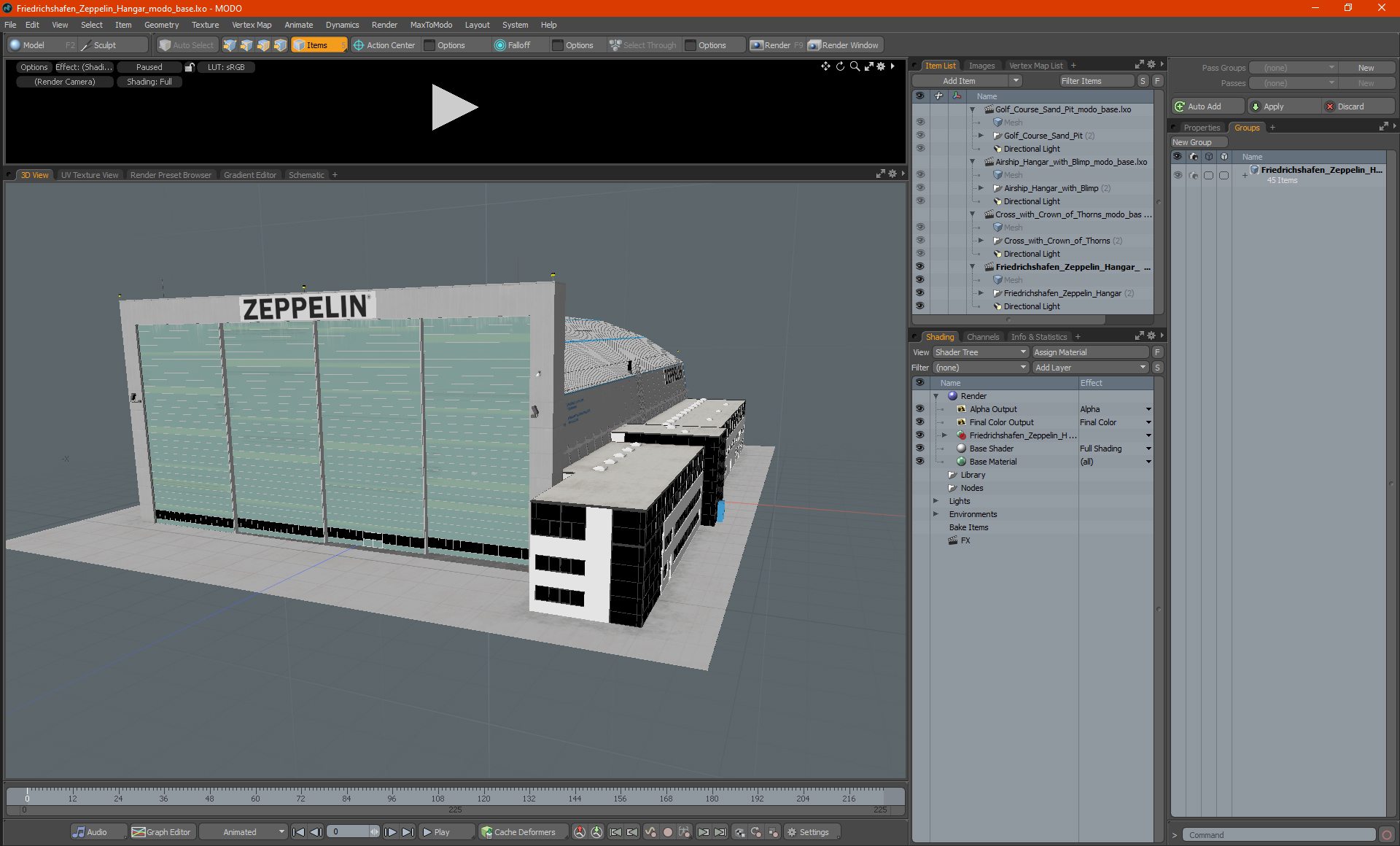Image resolution: width=1400 pixels, height=846 pixels.
Task: Toggle visibility of Cross_with_Crown_of_Thorns item
Action: click(x=920, y=241)
